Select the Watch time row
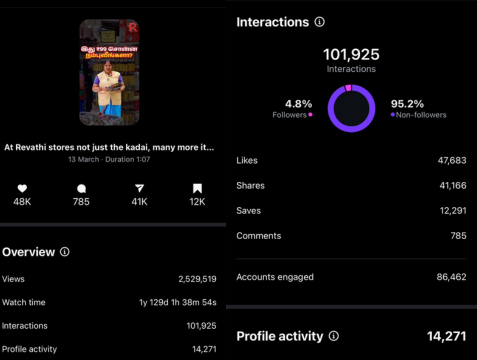The image size is (477, 360). 109,302
